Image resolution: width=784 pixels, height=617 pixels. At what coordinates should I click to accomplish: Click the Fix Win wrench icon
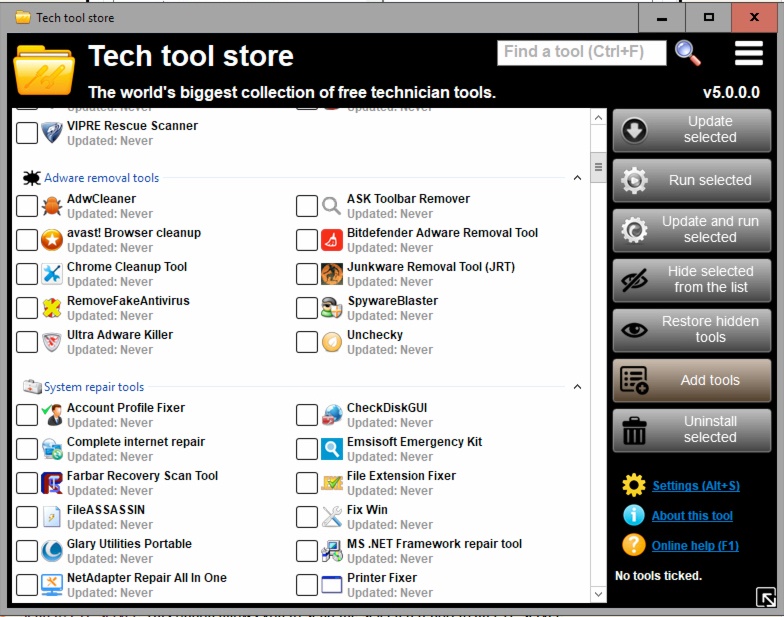332,517
